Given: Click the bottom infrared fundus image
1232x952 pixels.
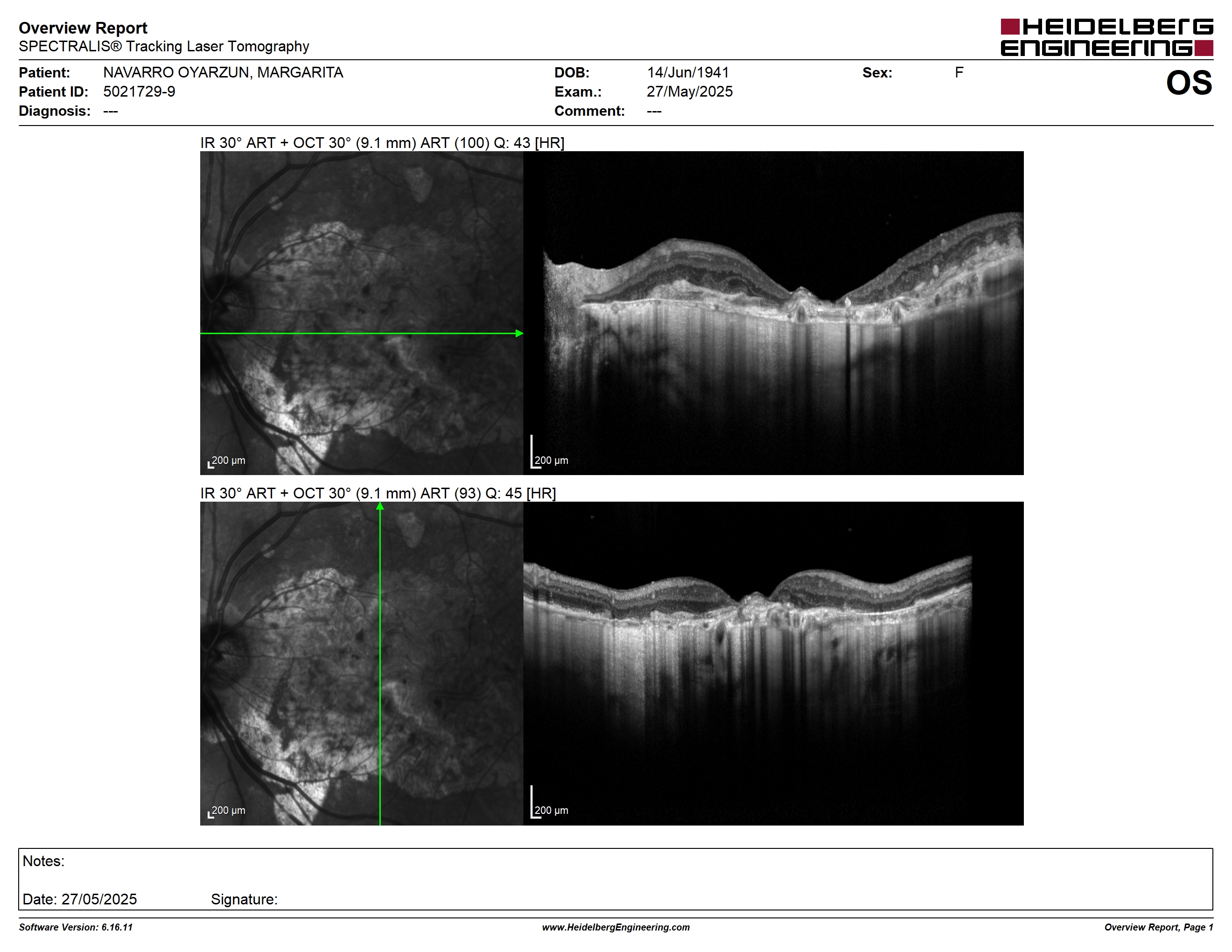Looking at the screenshot, I should [362, 663].
